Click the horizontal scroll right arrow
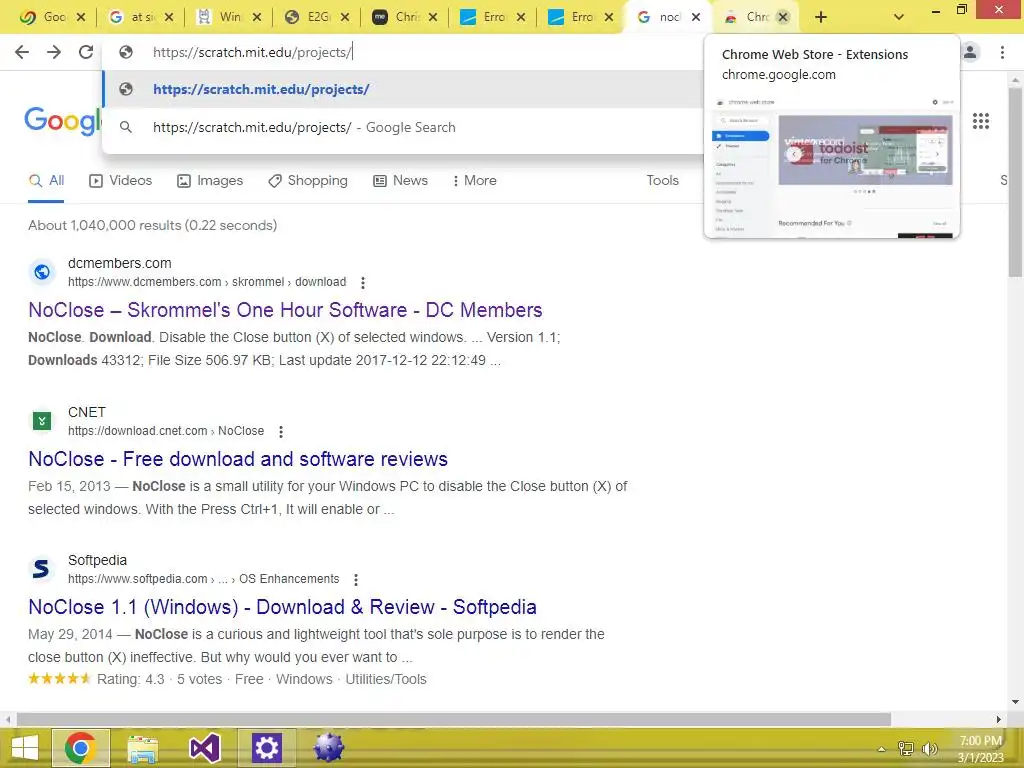 (998, 719)
